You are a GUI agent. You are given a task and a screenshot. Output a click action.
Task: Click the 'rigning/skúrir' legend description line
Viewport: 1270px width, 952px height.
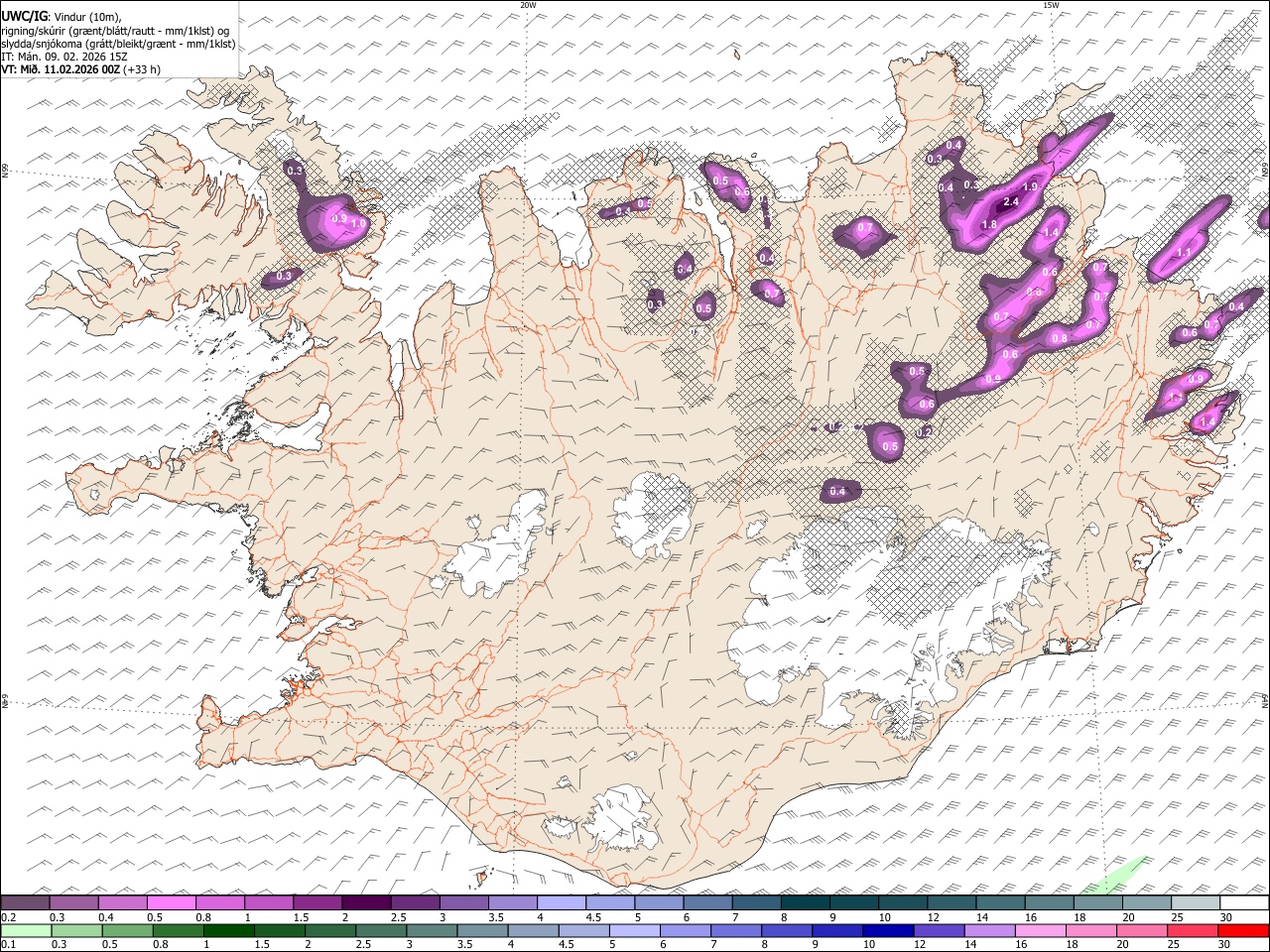point(115,31)
